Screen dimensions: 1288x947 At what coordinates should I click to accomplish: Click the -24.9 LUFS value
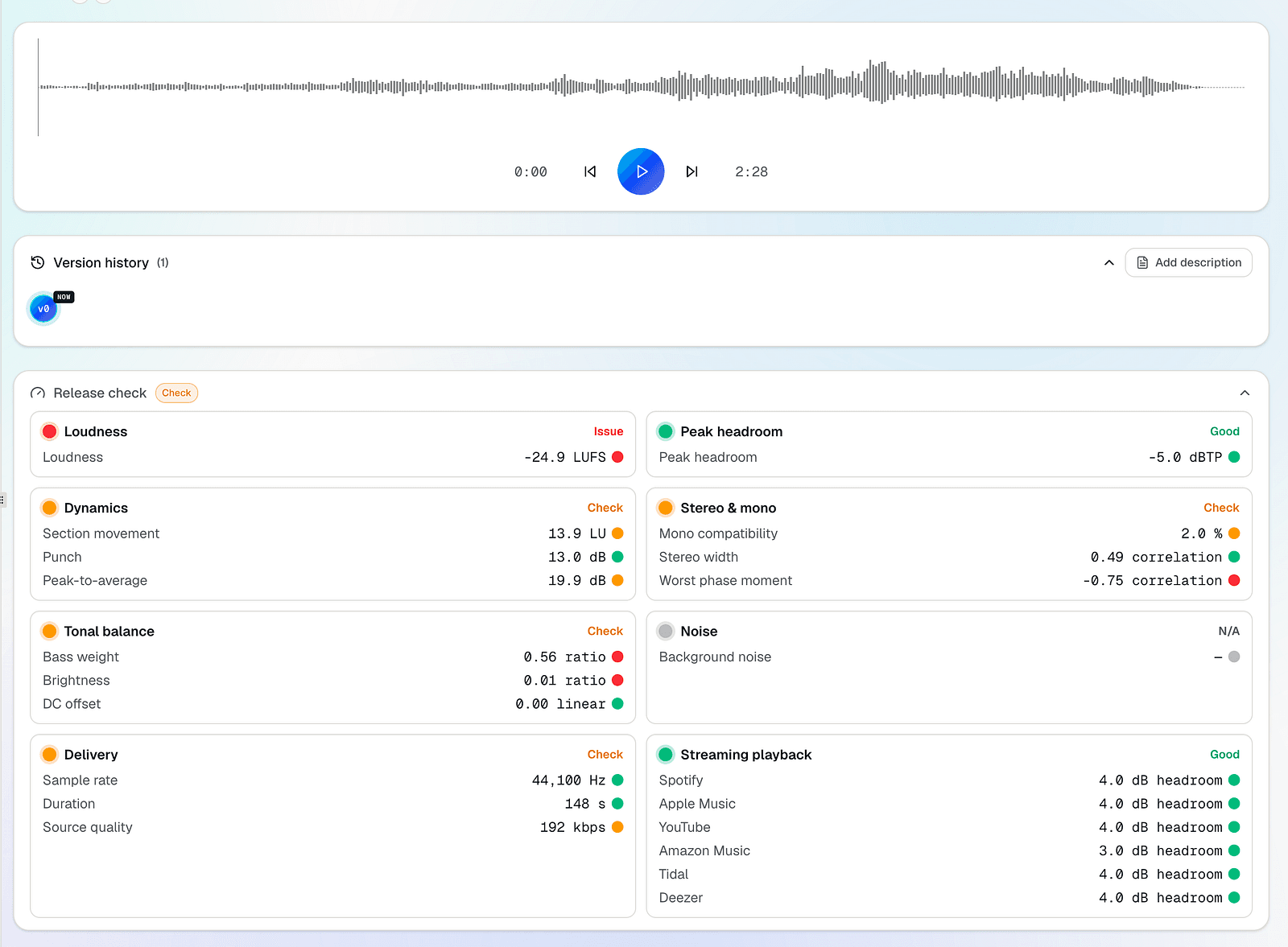pos(565,457)
